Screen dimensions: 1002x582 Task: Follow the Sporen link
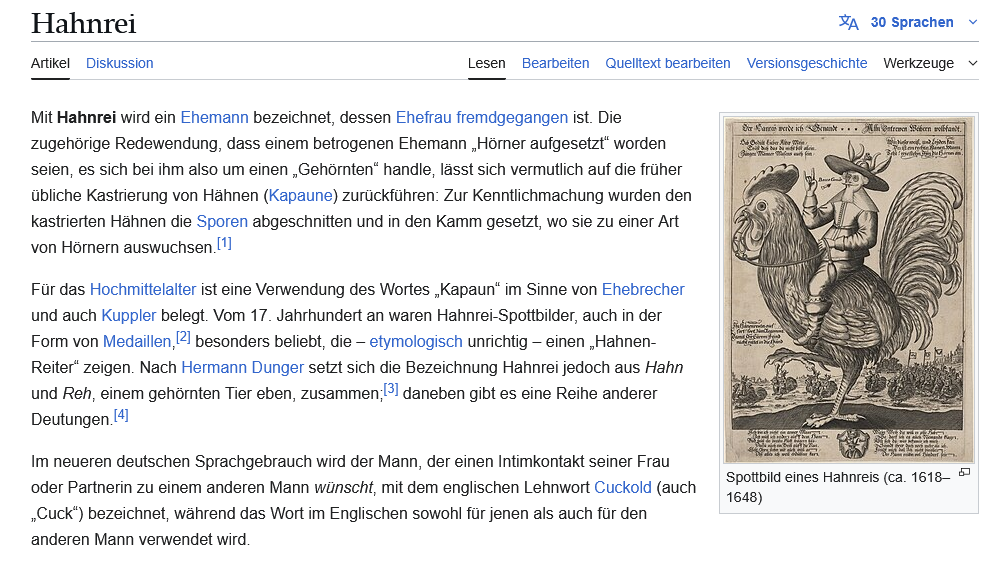(222, 222)
